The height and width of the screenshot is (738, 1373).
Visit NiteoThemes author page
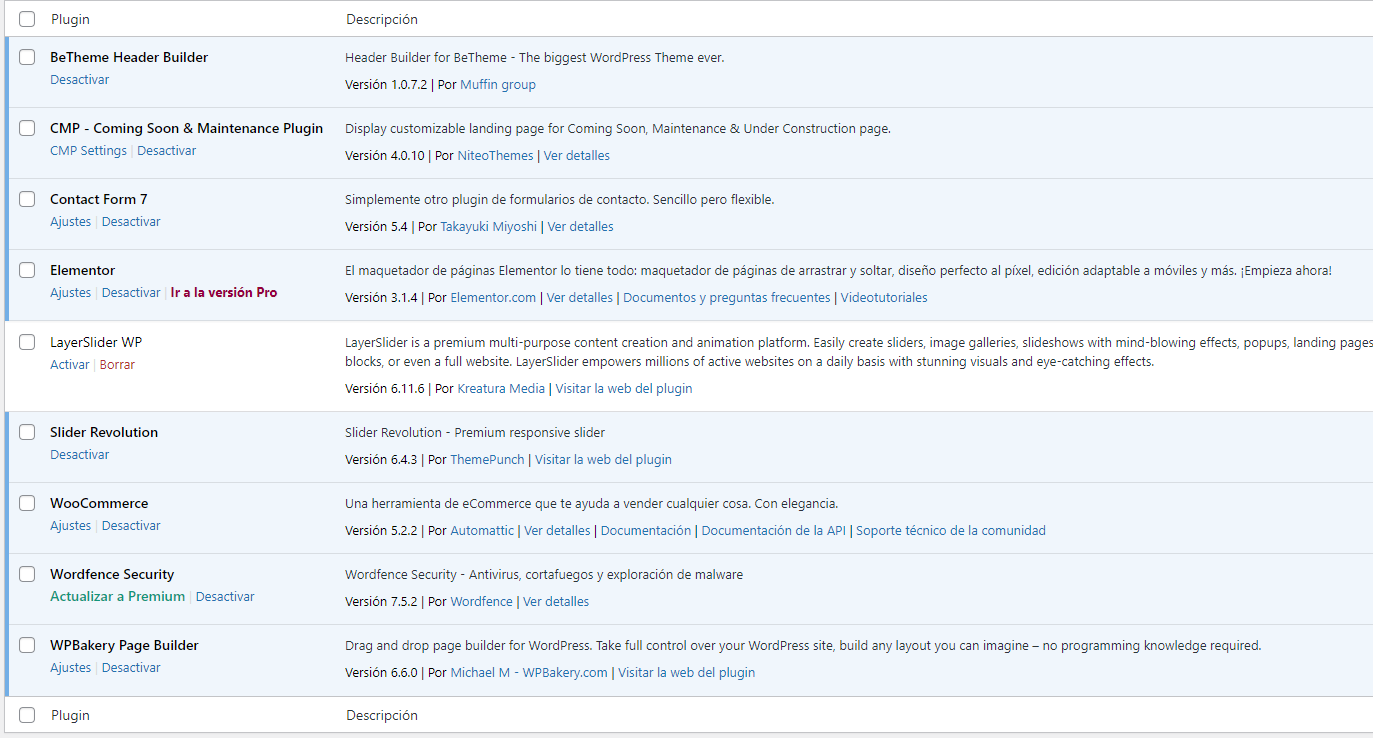click(x=495, y=156)
